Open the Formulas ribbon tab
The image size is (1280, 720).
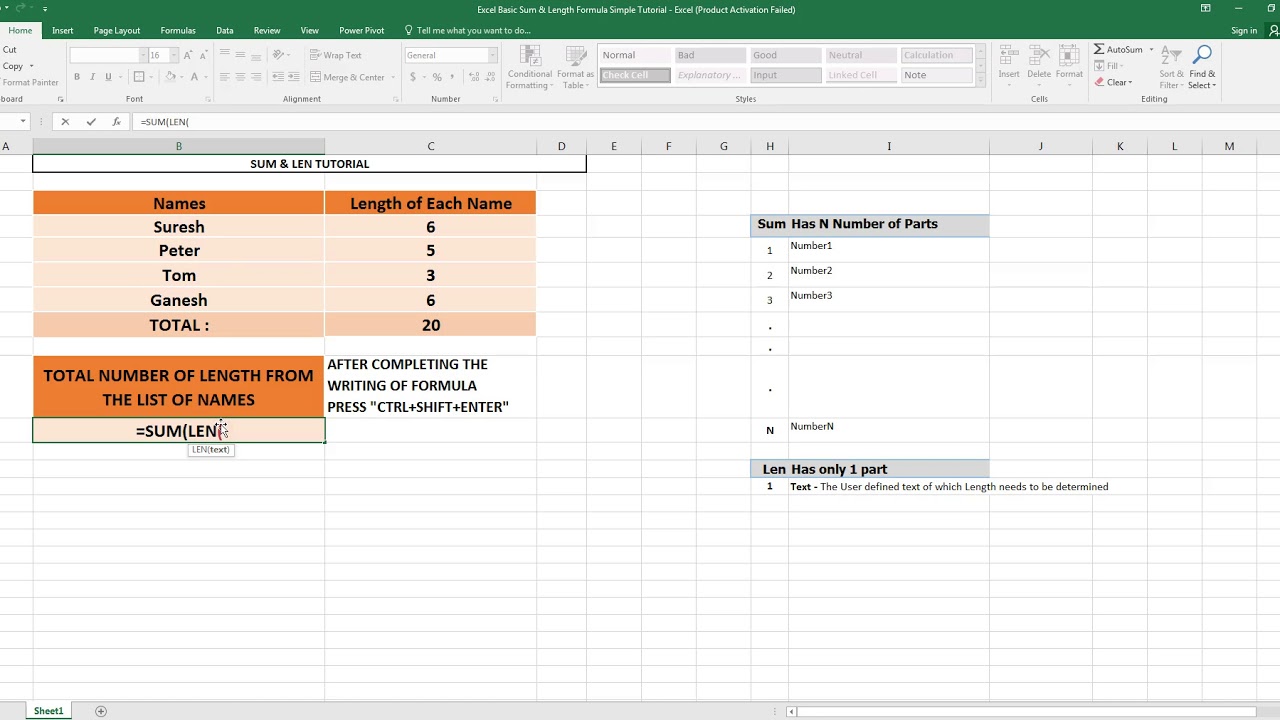[178, 30]
